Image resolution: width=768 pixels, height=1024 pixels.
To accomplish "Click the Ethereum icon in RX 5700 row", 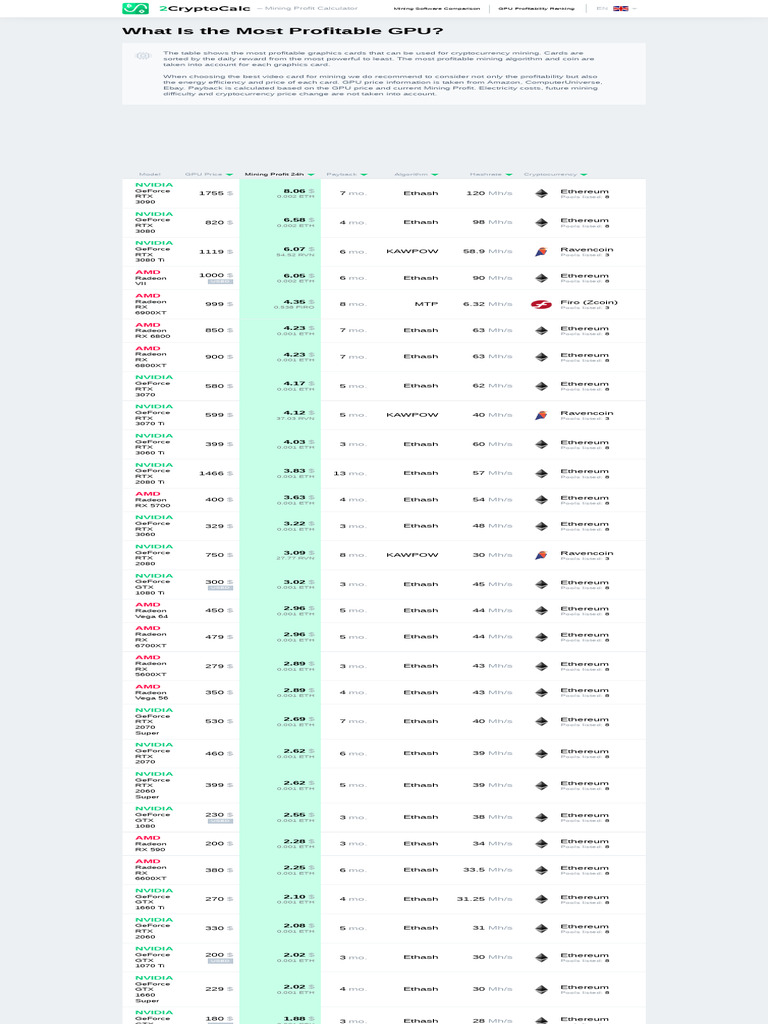I will [x=541, y=500].
